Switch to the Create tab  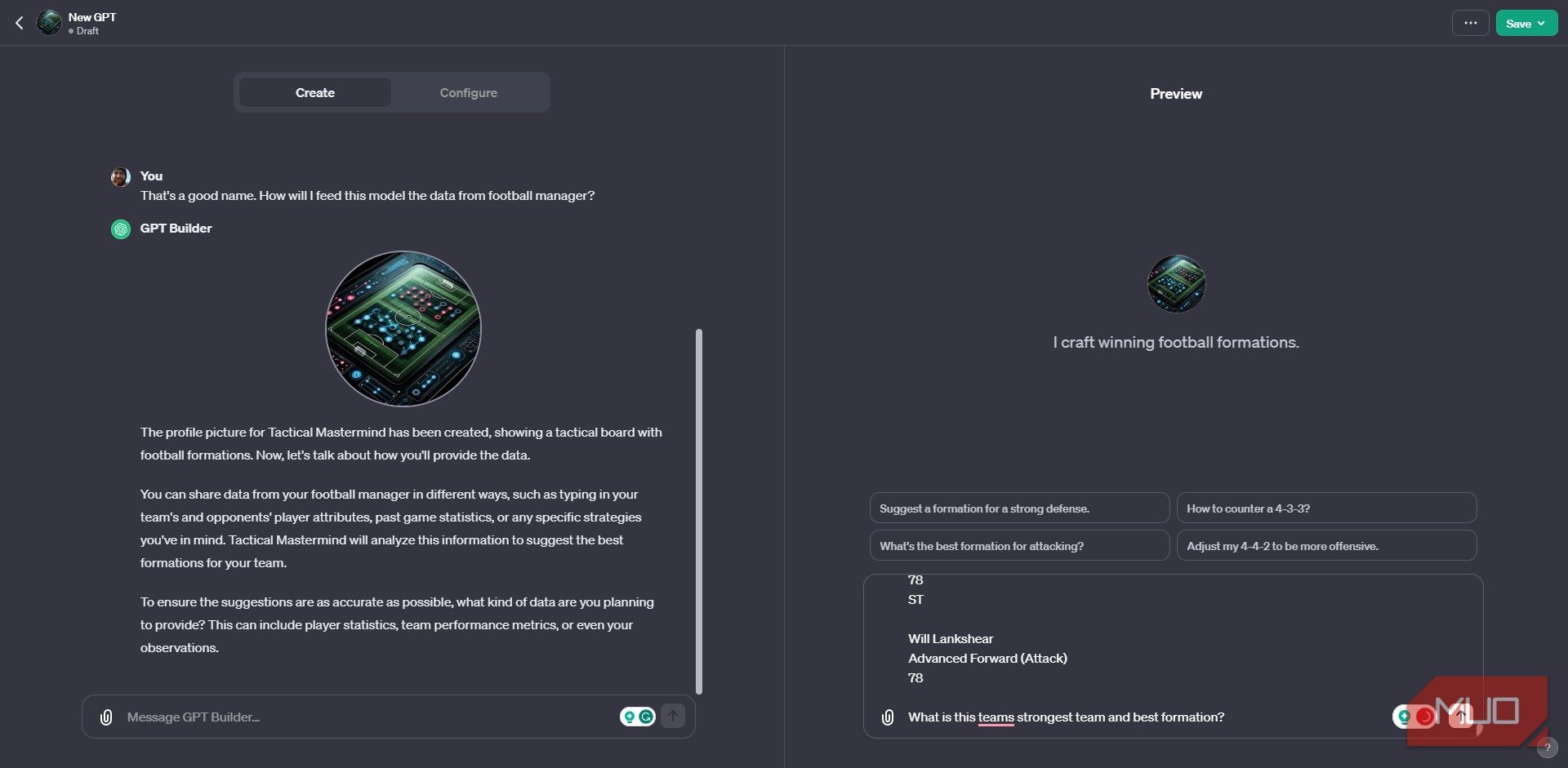click(x=315, y=92)
